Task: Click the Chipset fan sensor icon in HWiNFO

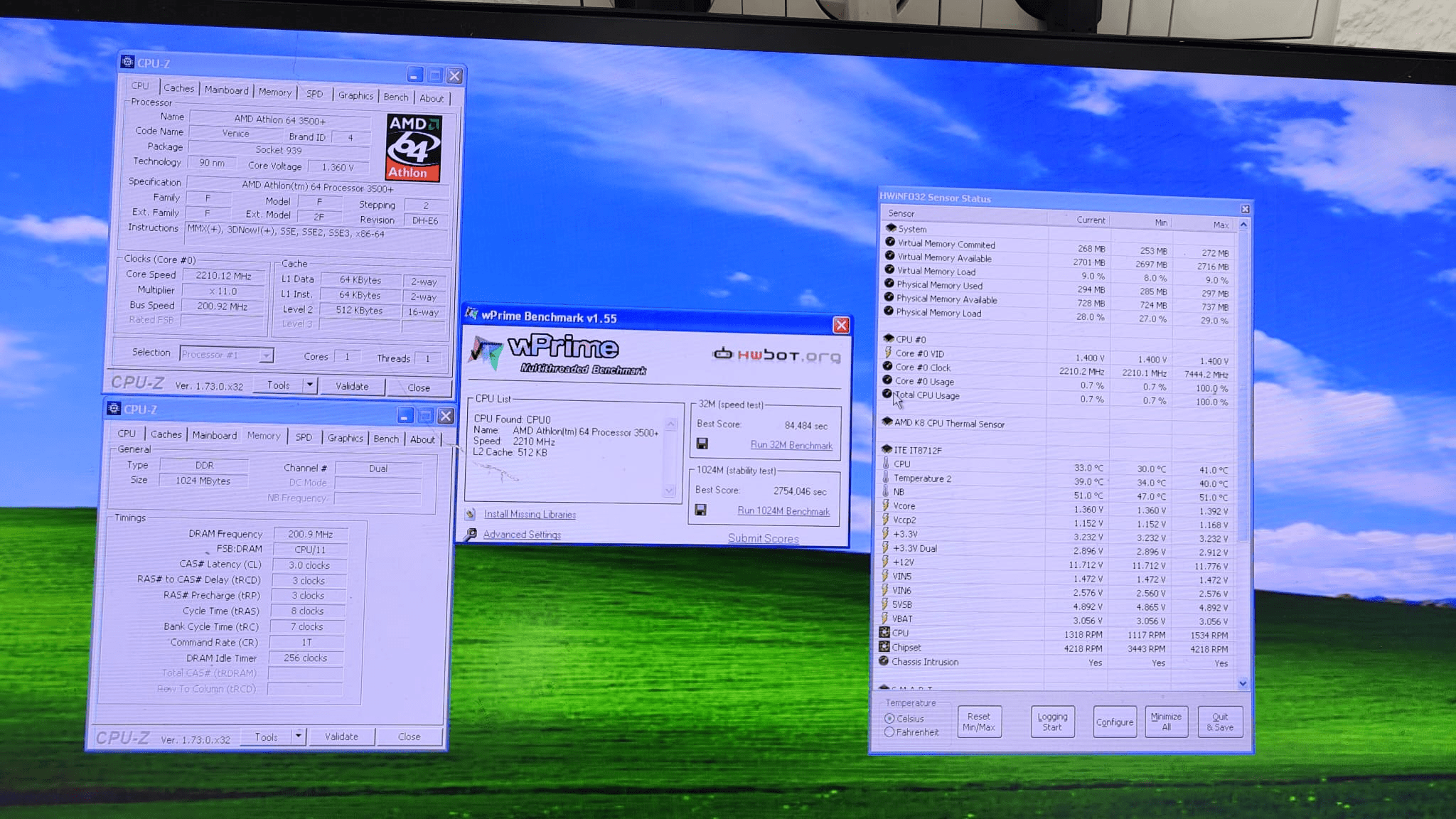Action: click(x=884, y=647)
